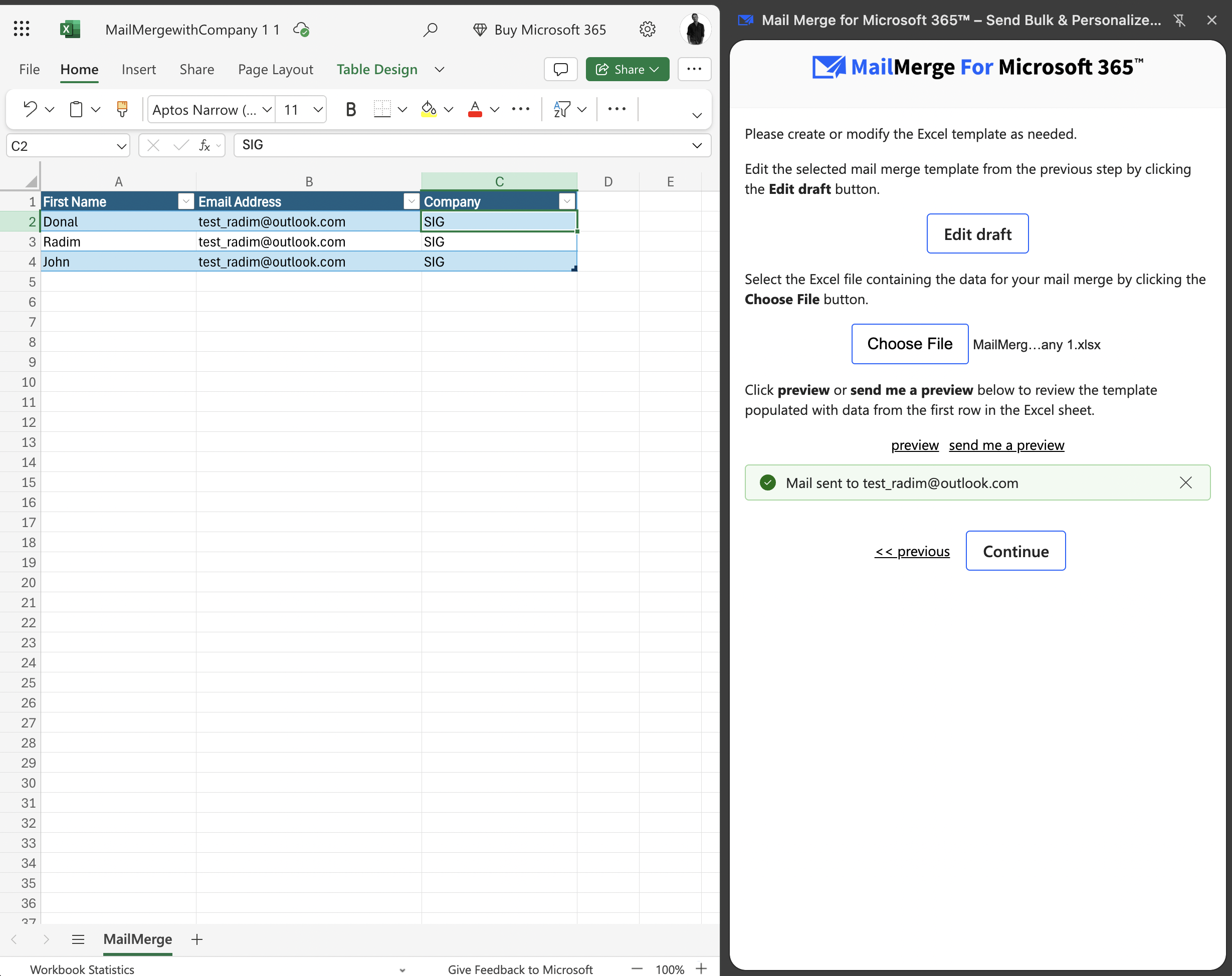Viewport: 1232px width, 976px height.
Task: Open the Email Address filter dropdown
Action: coord(411,201)
